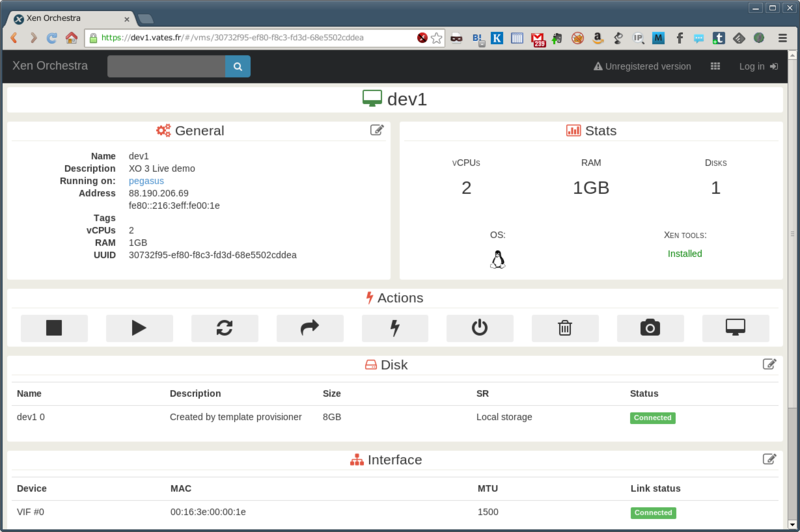Screen dimensions: 800x532
Task: Edit the Interface section via pencil icon
Action: [x=769, y=459]
